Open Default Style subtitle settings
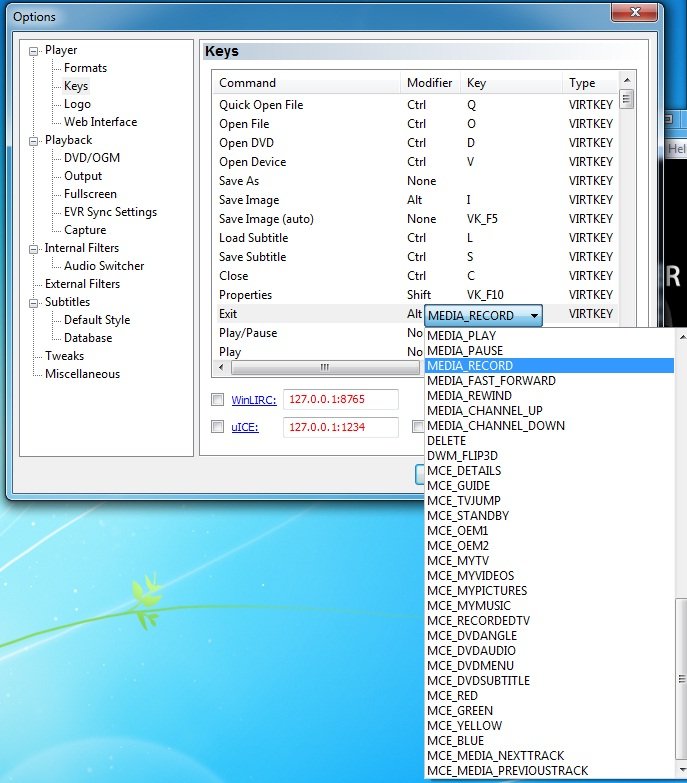The height and width of the screenshot is (783, 687). coord(97,320)
